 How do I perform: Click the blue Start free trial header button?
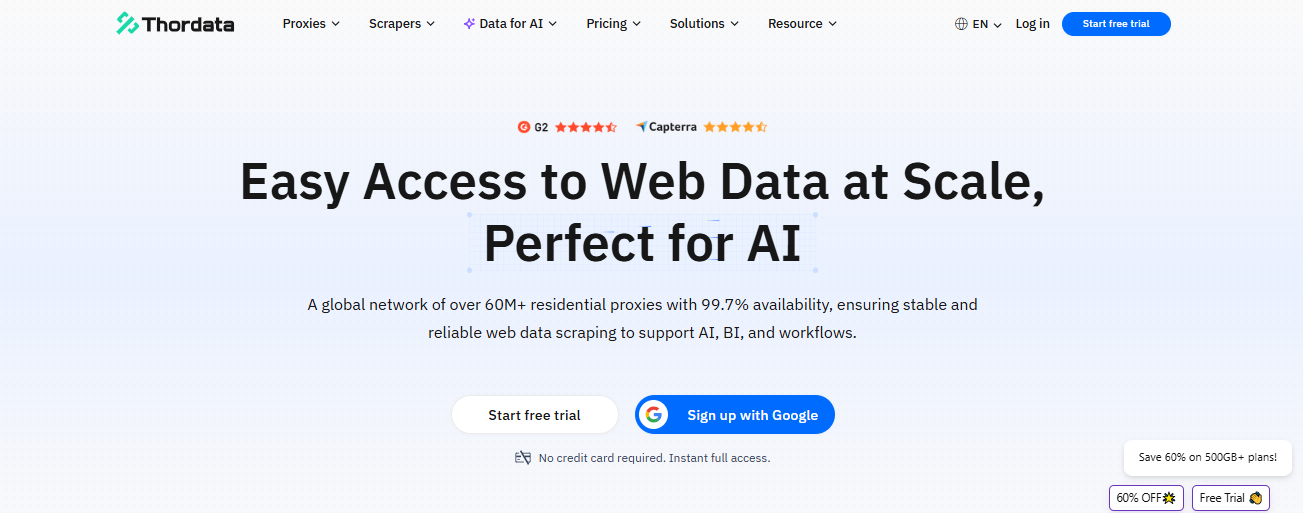click(1116, 24)
